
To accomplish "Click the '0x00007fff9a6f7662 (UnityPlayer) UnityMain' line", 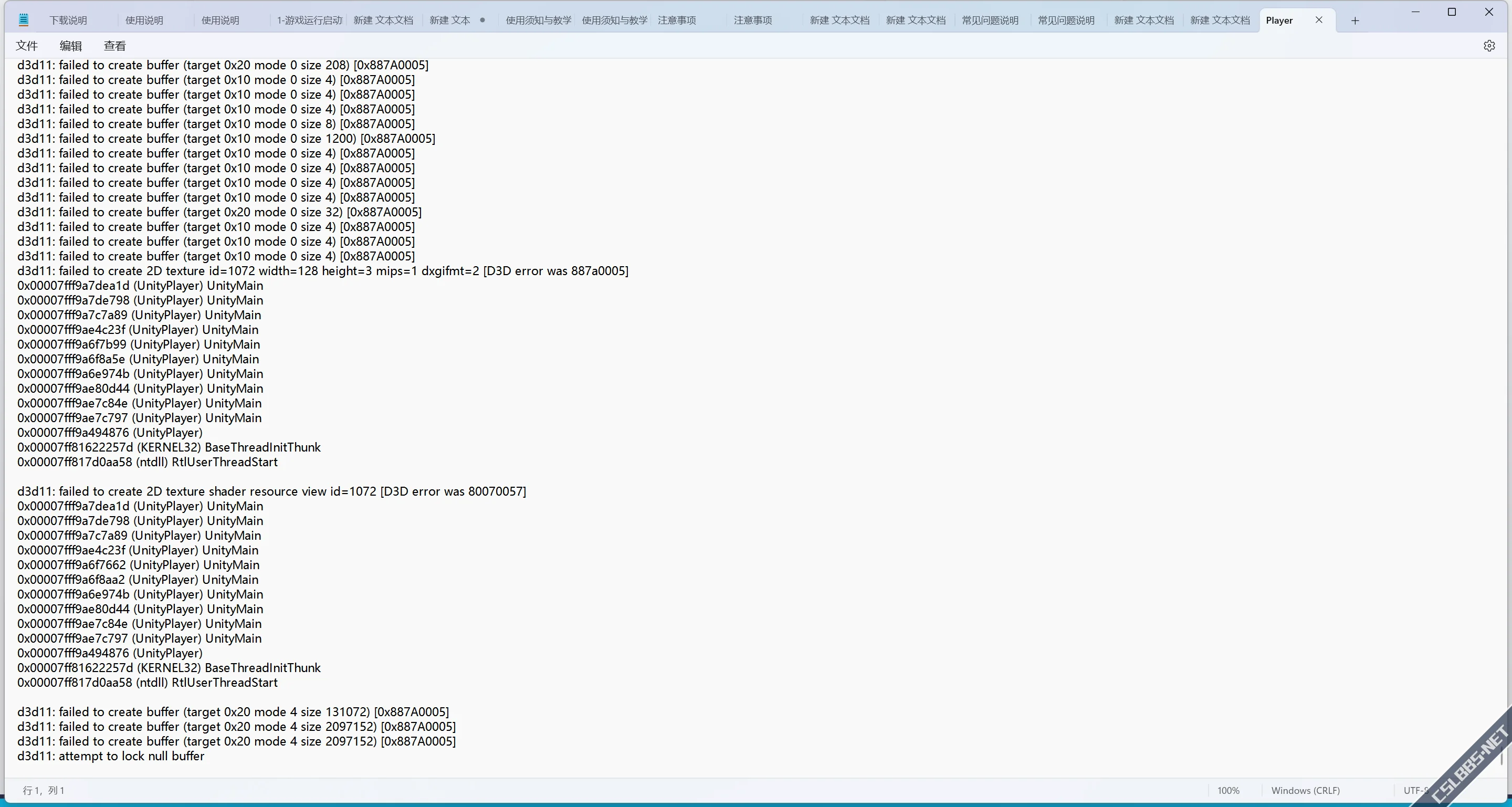I will (138, 564).
